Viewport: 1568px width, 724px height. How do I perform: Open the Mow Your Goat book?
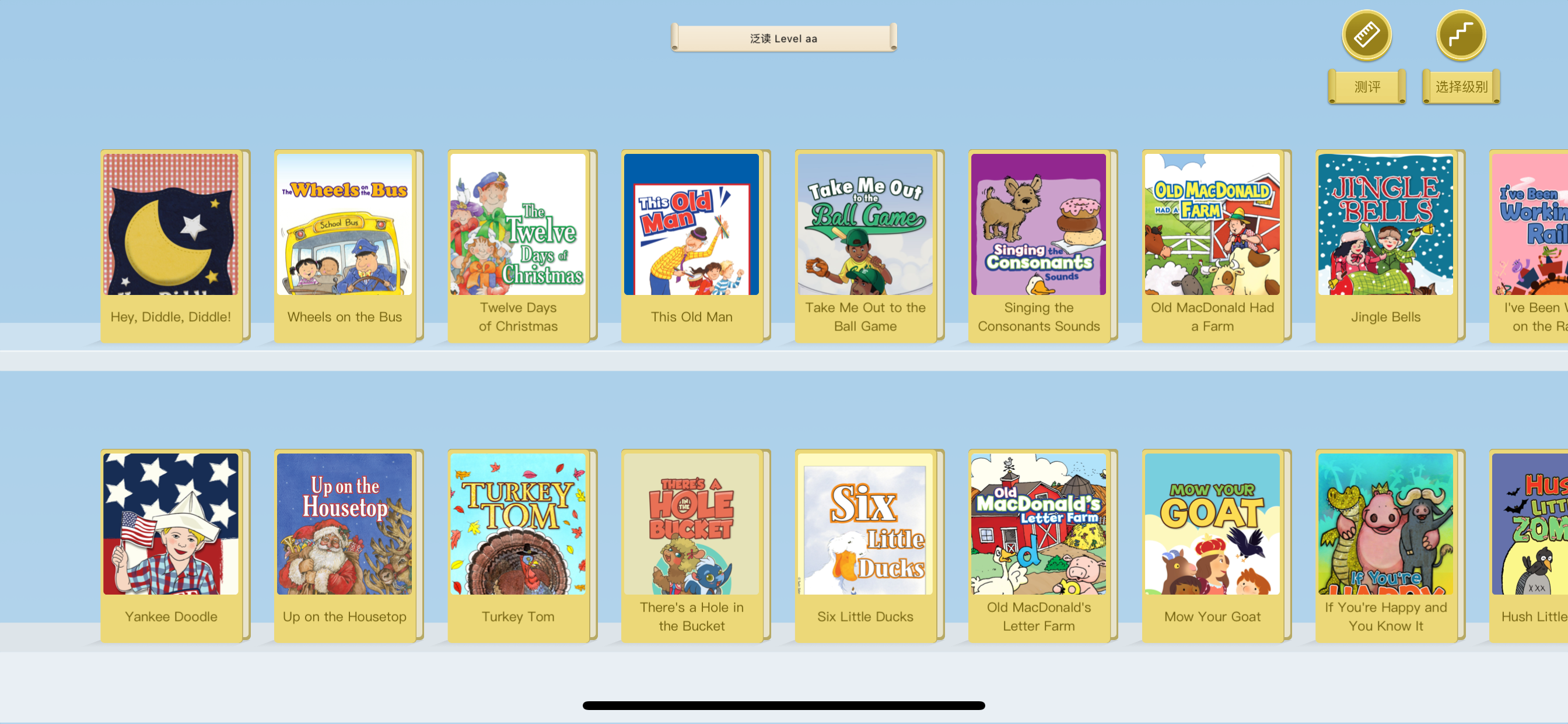(x=1212, y=546)
